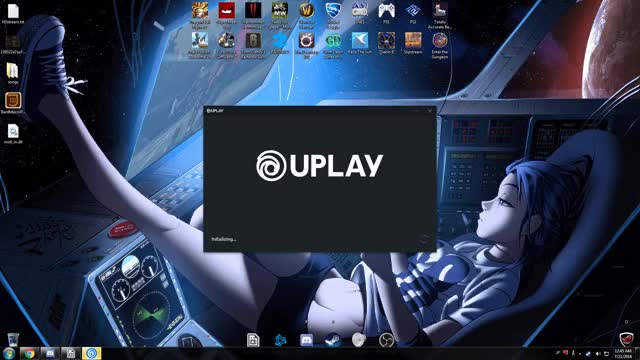The width and height of the screenshot is (640, 360).
Task: Select the Uplay taskbar button
Action: 91,353
